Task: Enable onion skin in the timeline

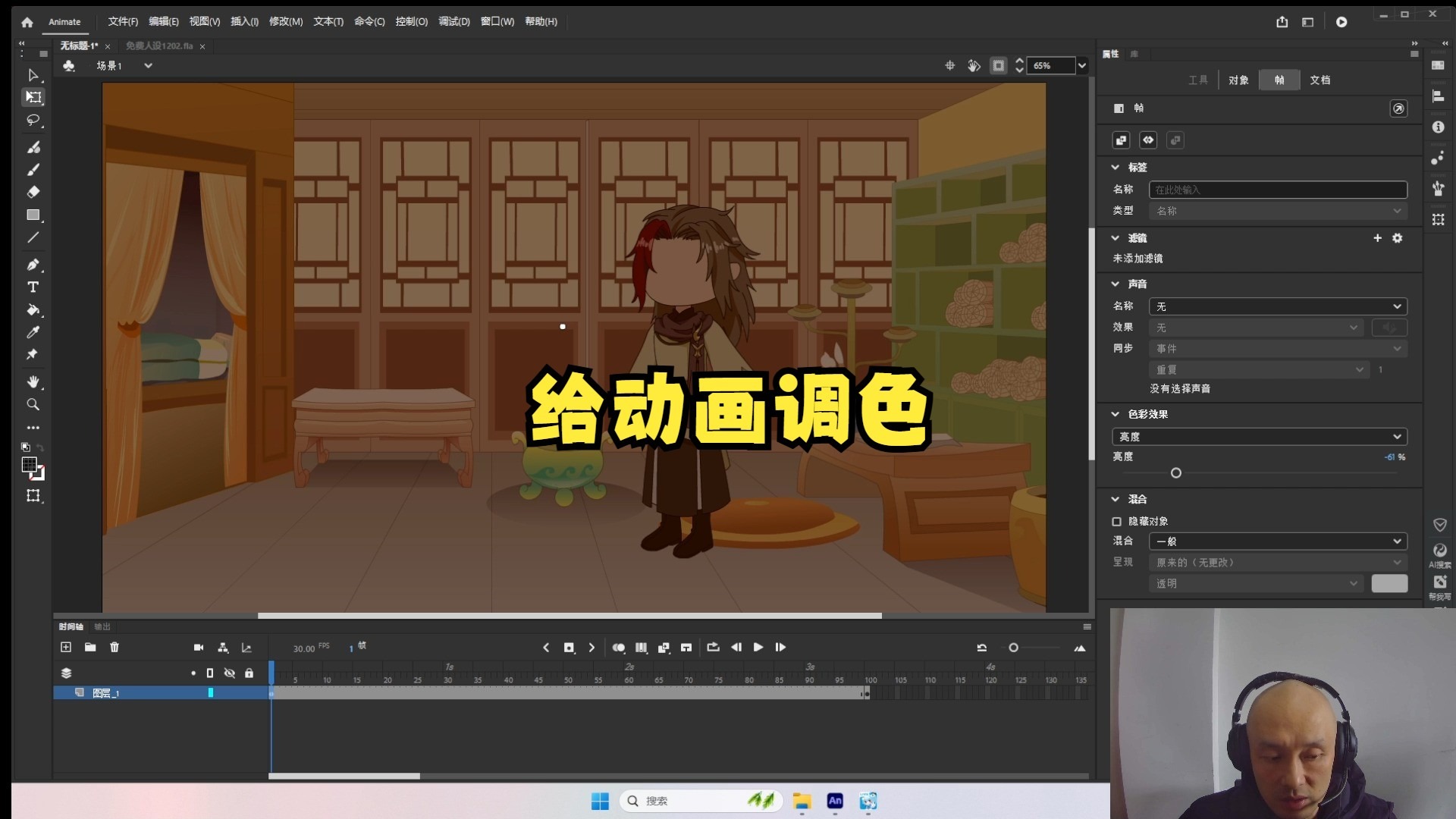Action: pyautogui.click(x=618, y=648)
